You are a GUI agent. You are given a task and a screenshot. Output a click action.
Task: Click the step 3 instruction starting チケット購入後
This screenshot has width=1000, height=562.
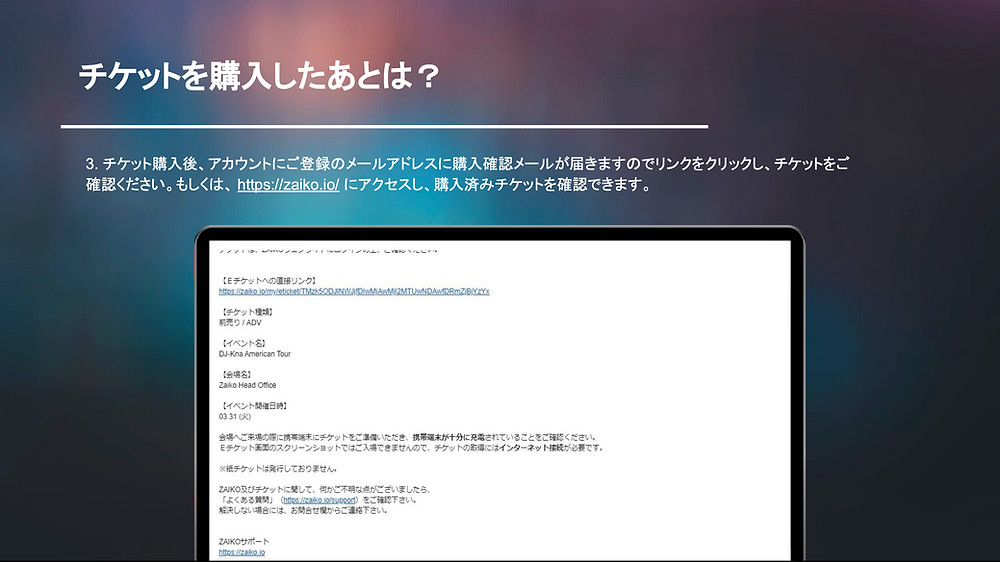point(467,174)
